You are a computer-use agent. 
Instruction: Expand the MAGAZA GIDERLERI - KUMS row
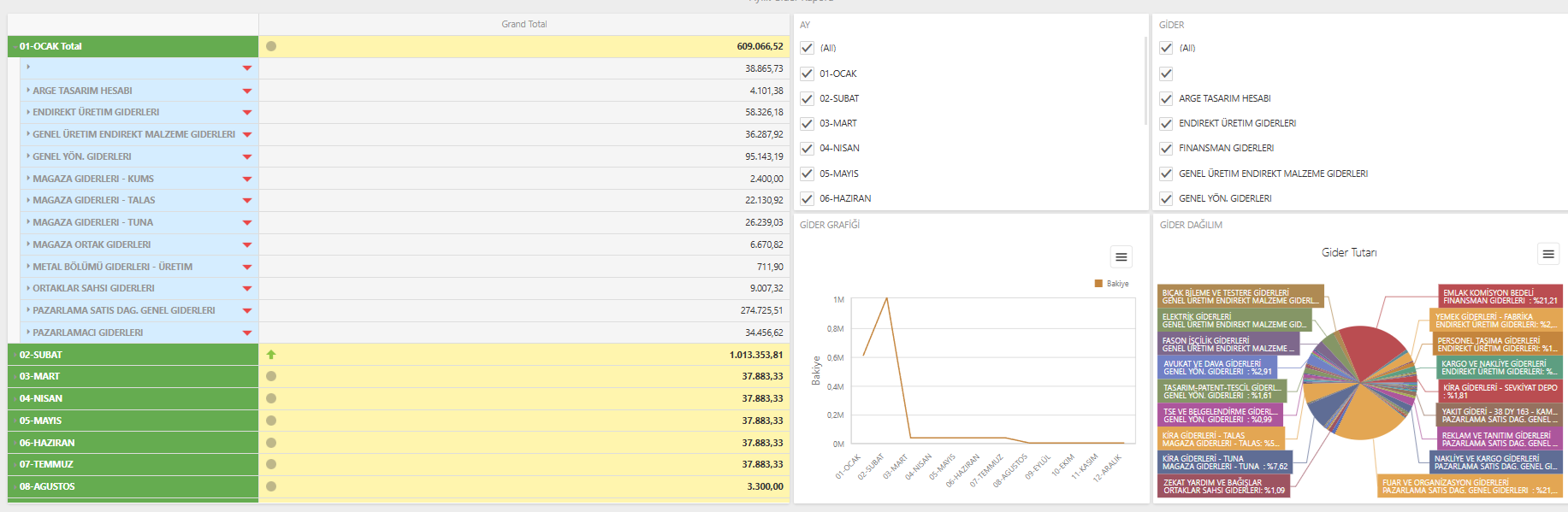tap(28, 178)
